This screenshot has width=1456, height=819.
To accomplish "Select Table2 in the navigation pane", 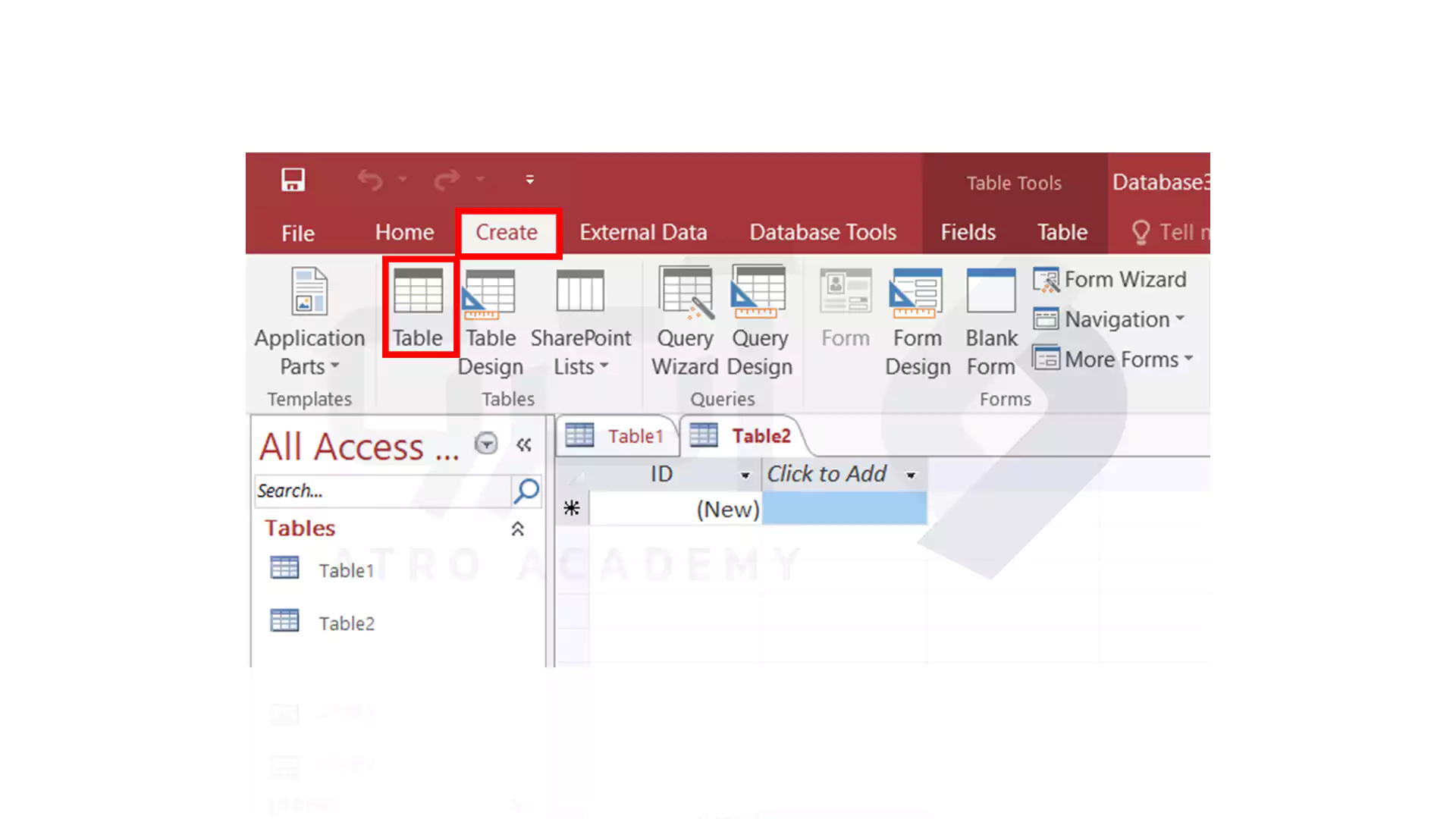I will [323, 623].
